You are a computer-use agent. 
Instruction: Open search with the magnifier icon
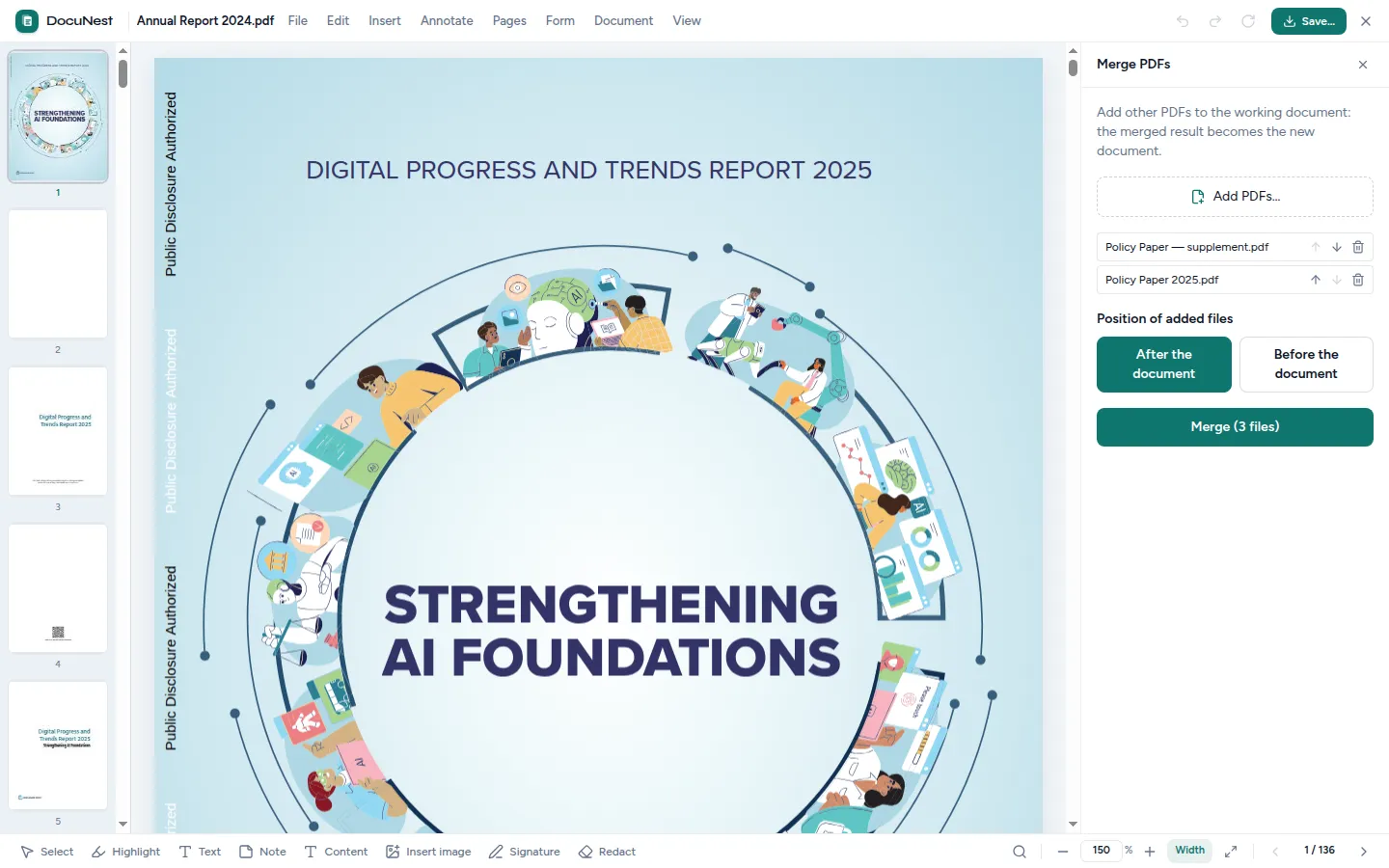pos(1020,852)
